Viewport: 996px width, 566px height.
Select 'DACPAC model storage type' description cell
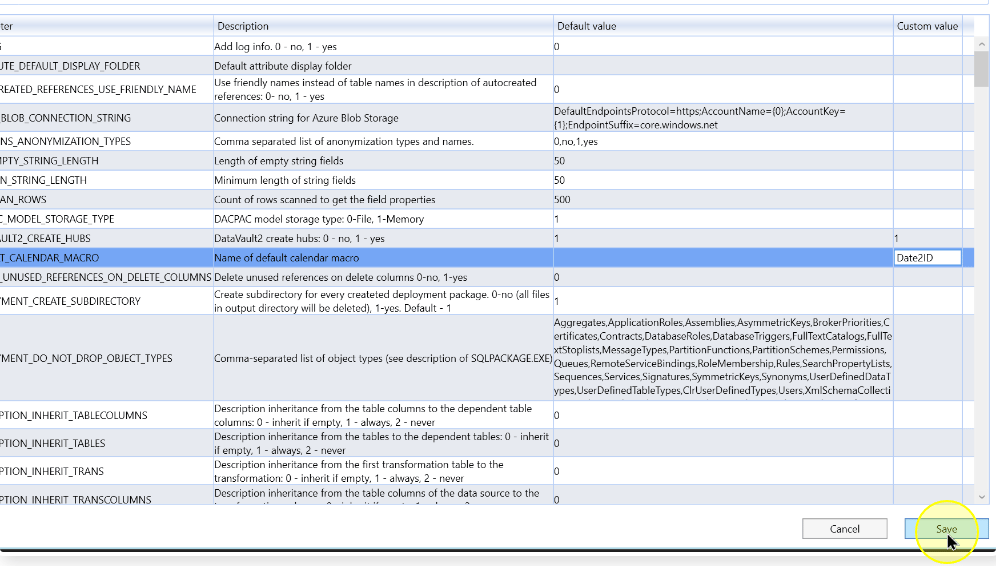point(383,219)
